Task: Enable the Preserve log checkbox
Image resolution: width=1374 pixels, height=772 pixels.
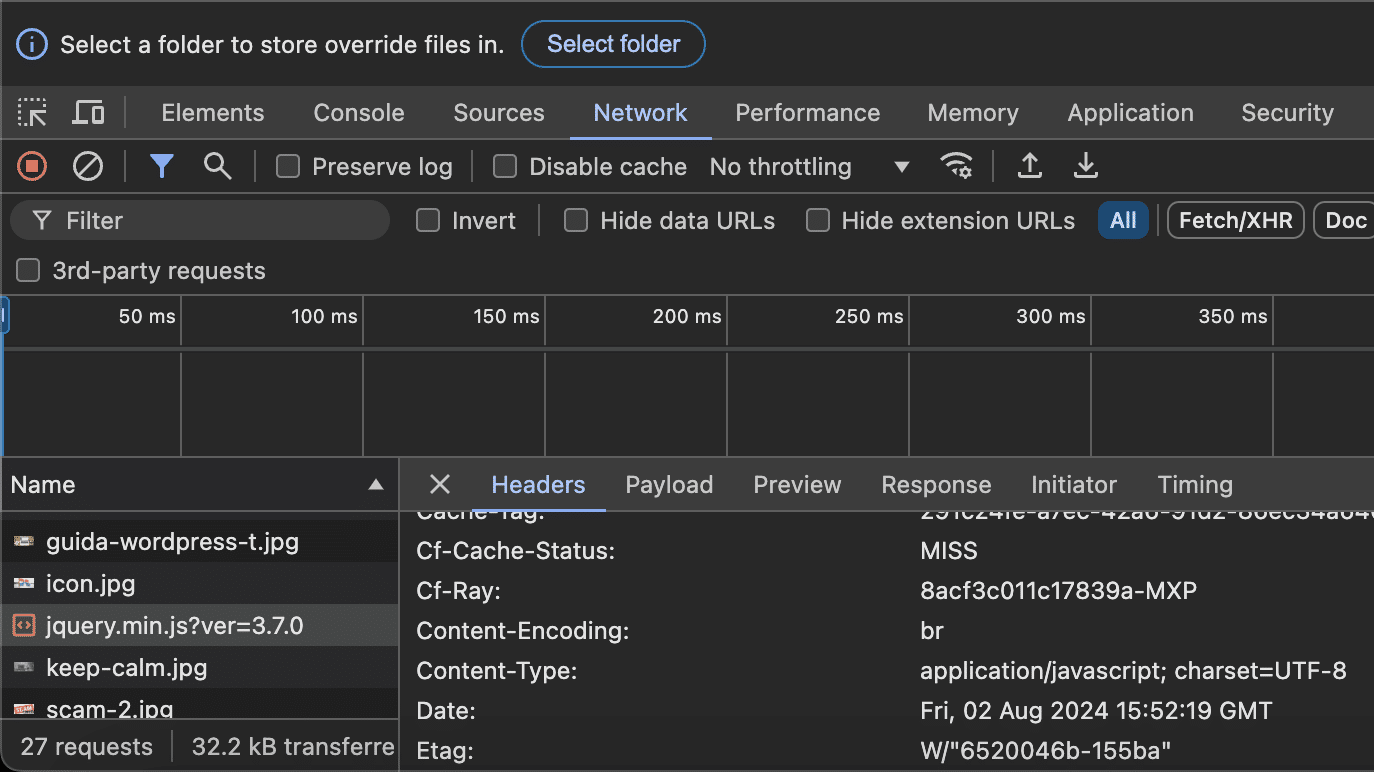Action: click(x=288, y=167)
